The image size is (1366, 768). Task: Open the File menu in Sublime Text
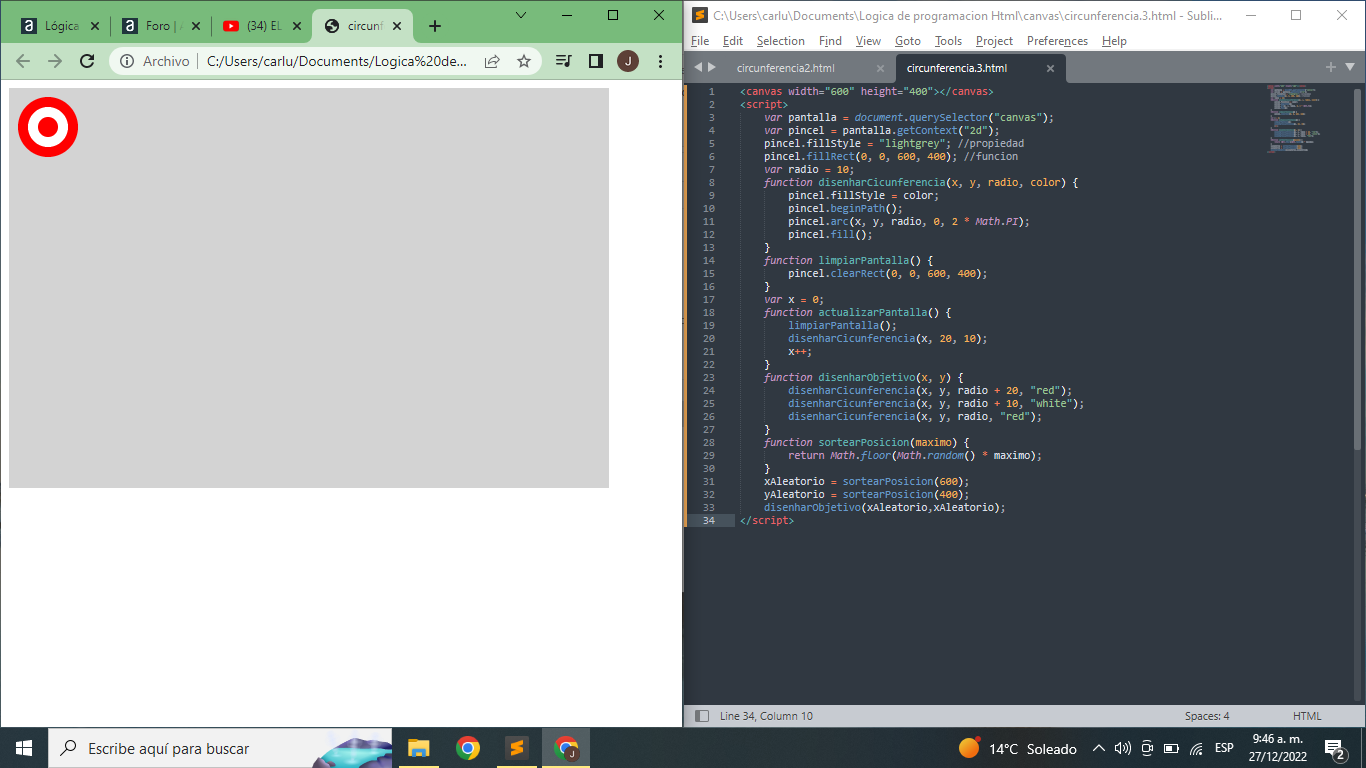[x=700, y=41]
